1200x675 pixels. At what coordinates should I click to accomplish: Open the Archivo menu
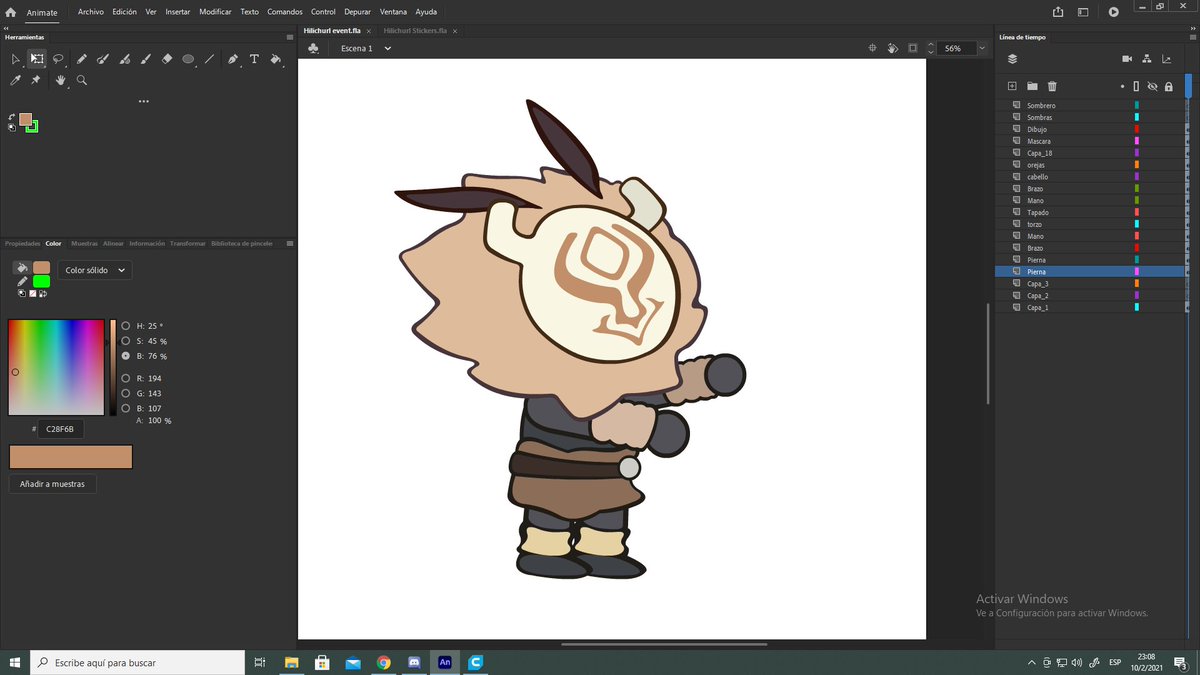pos(91,12)
